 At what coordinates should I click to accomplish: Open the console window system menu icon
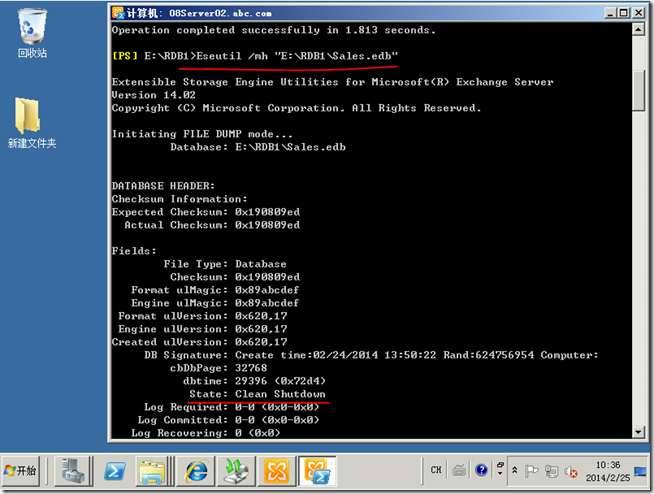click(x=118, y=13)
